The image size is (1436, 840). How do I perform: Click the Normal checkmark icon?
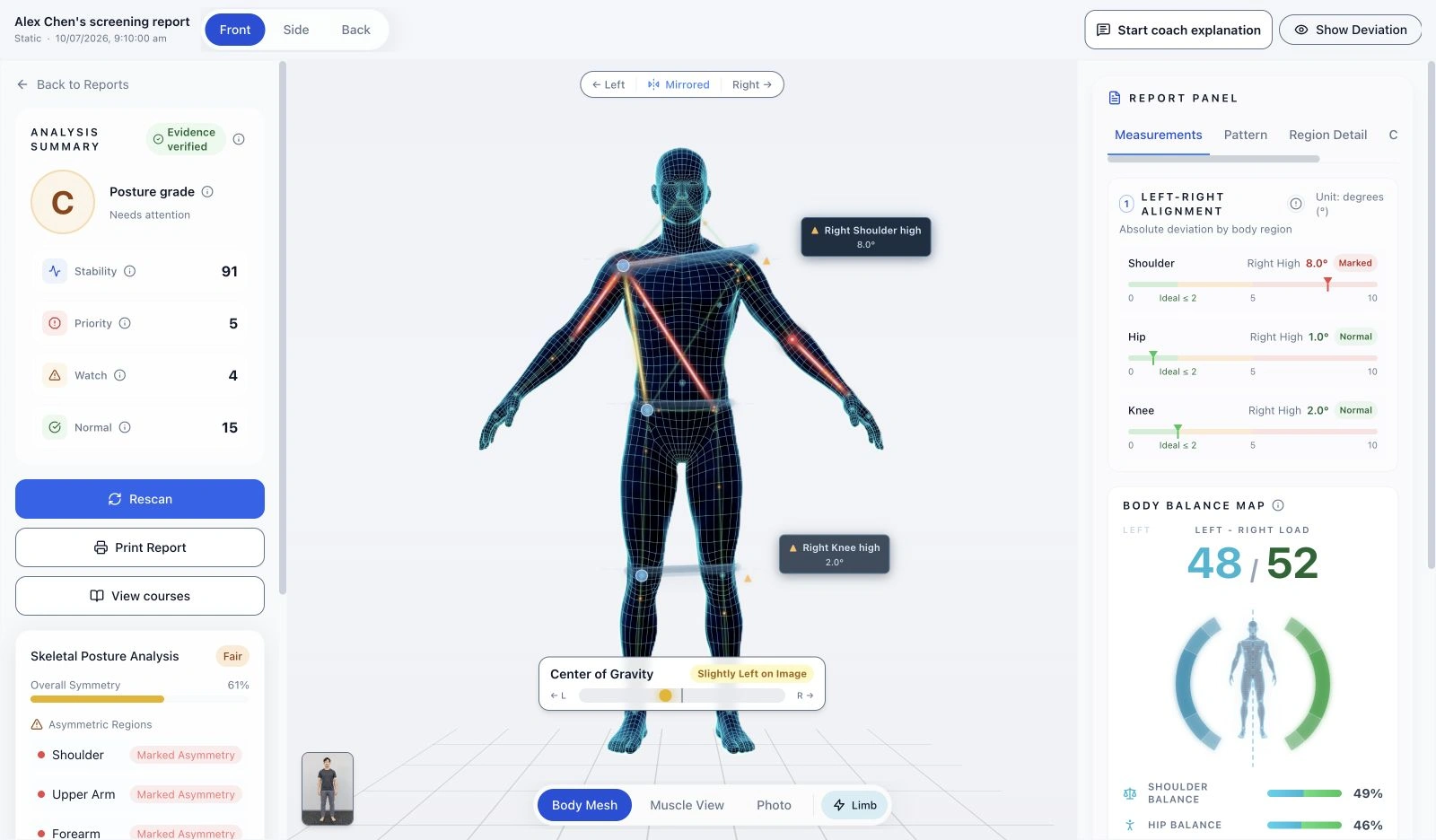(x=55, y=427)
